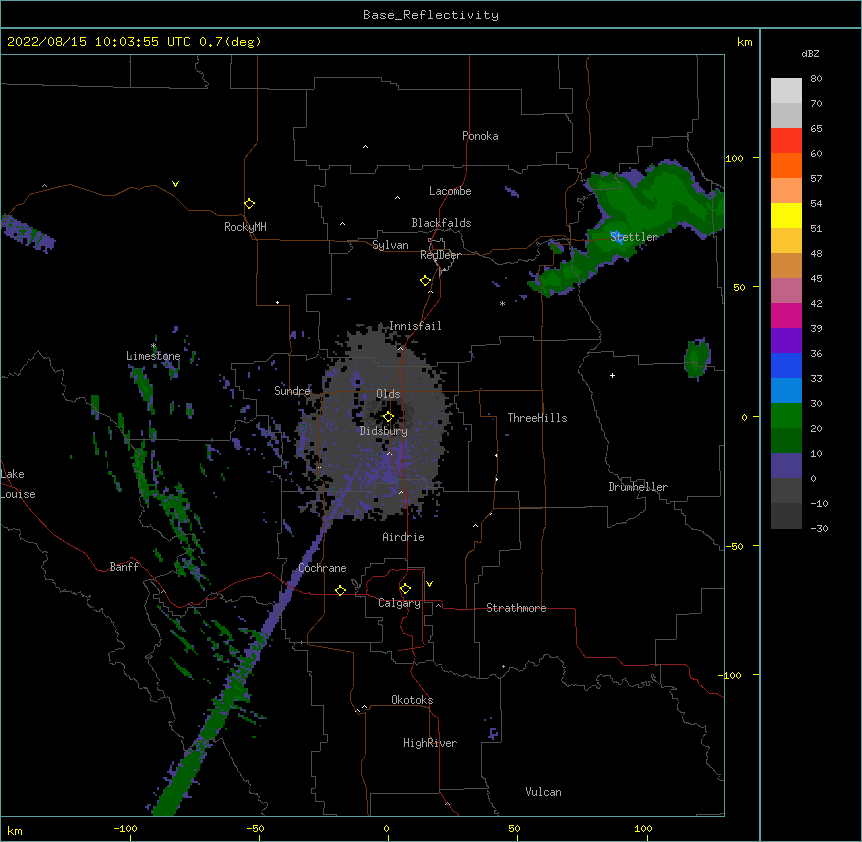
Task: Click the RedDeer city label
Action: click(x=440, y=255)
